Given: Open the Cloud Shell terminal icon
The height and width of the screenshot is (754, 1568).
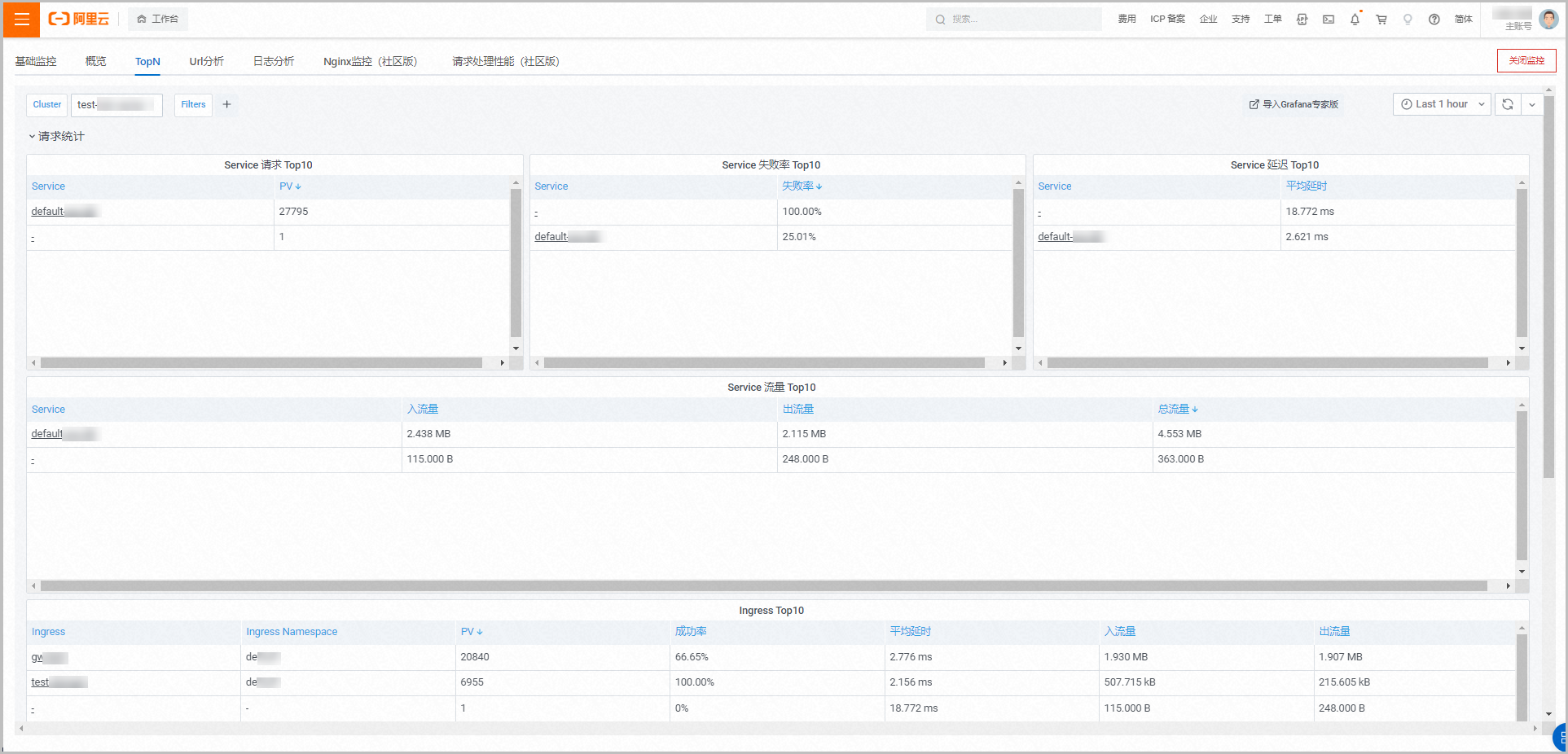Looking at the screenshot, I should 1329,19.
